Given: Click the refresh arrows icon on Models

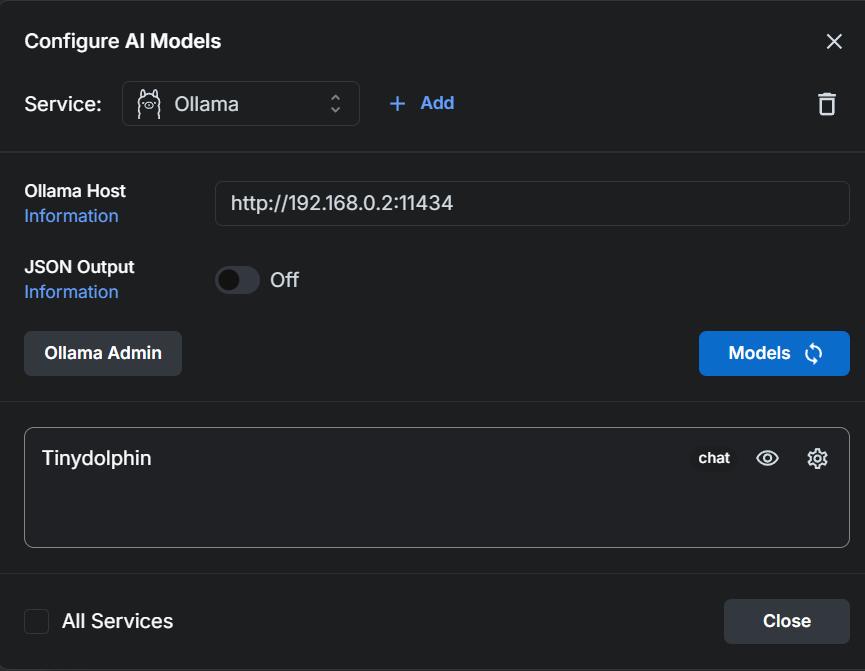Looking at the screenshot, I should [x=813, y=354].
